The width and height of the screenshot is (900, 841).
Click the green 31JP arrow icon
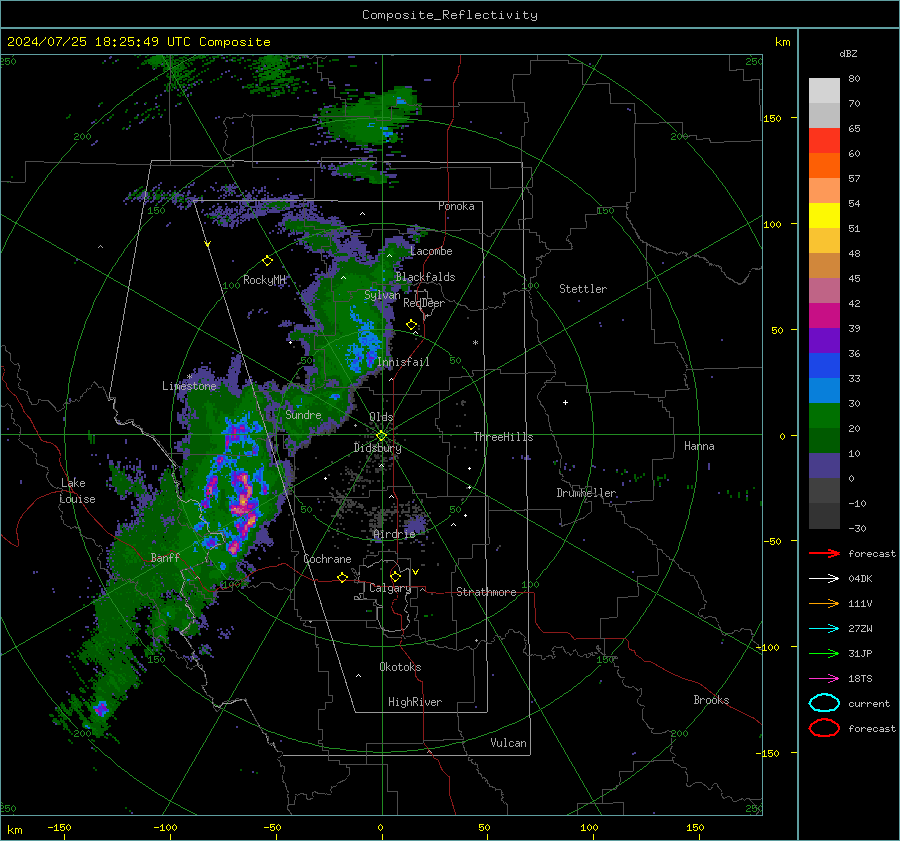[824, 653]
